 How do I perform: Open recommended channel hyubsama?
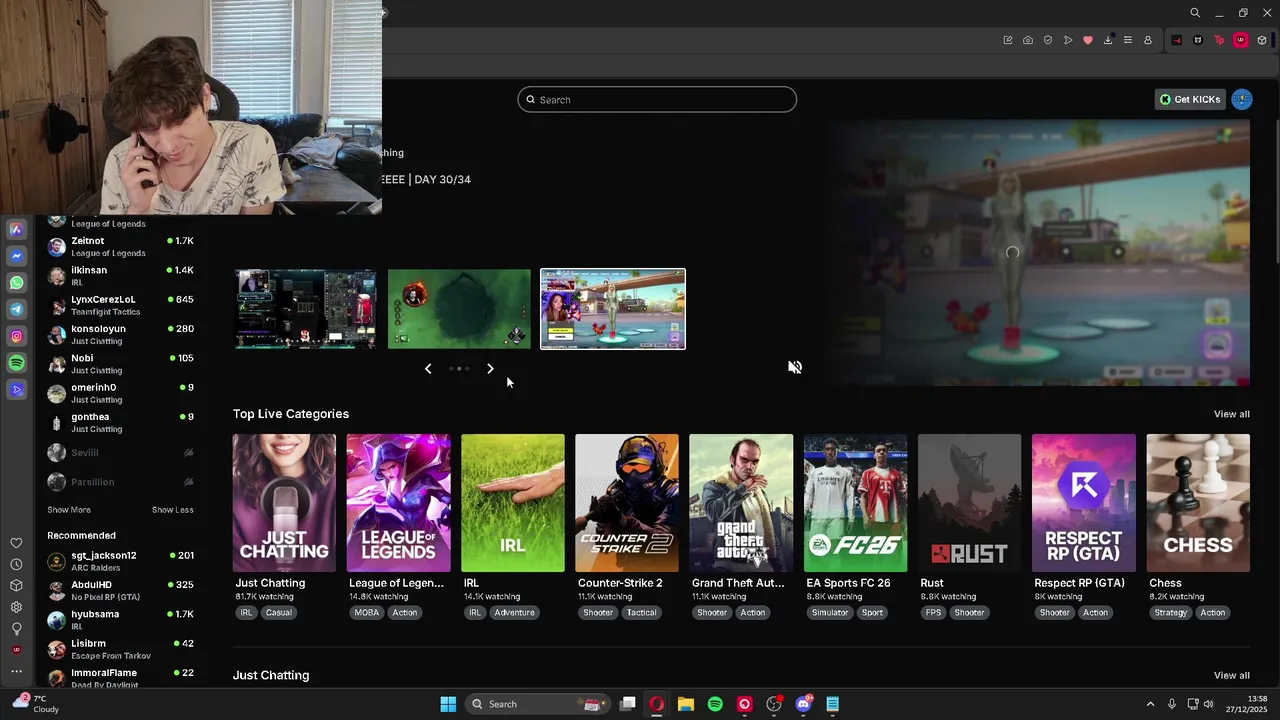pyautogui.click(x=120, y=620)
